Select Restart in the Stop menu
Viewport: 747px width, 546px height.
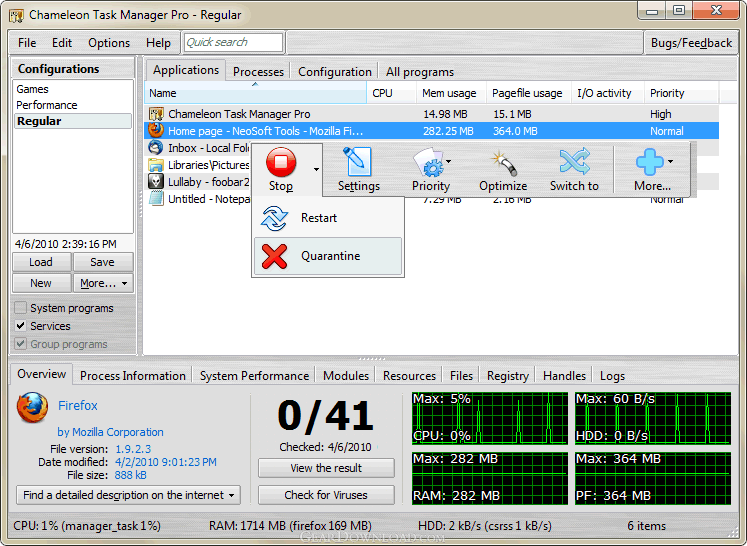(x=318, y=218)
